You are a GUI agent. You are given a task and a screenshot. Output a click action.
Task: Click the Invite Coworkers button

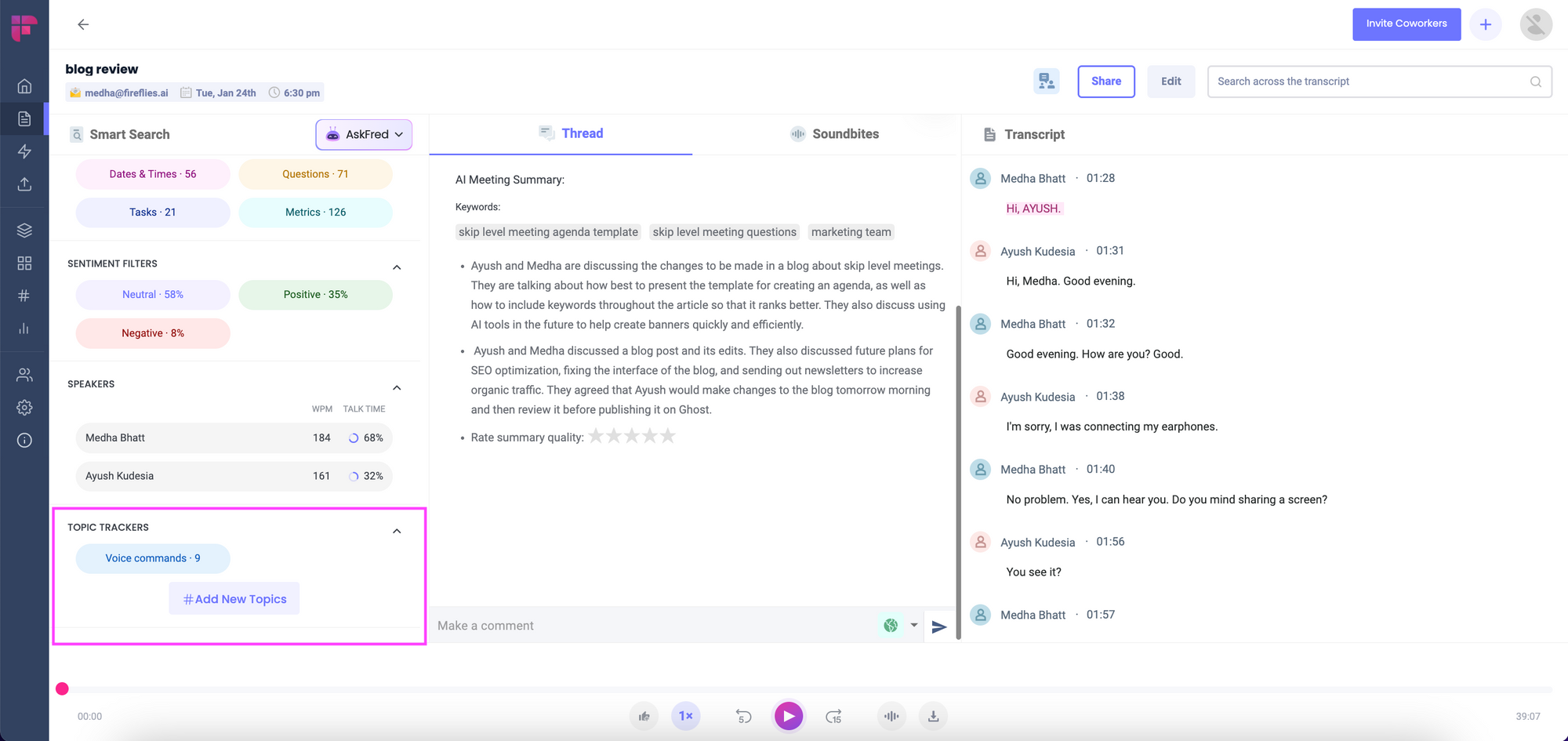[1406, 24]
